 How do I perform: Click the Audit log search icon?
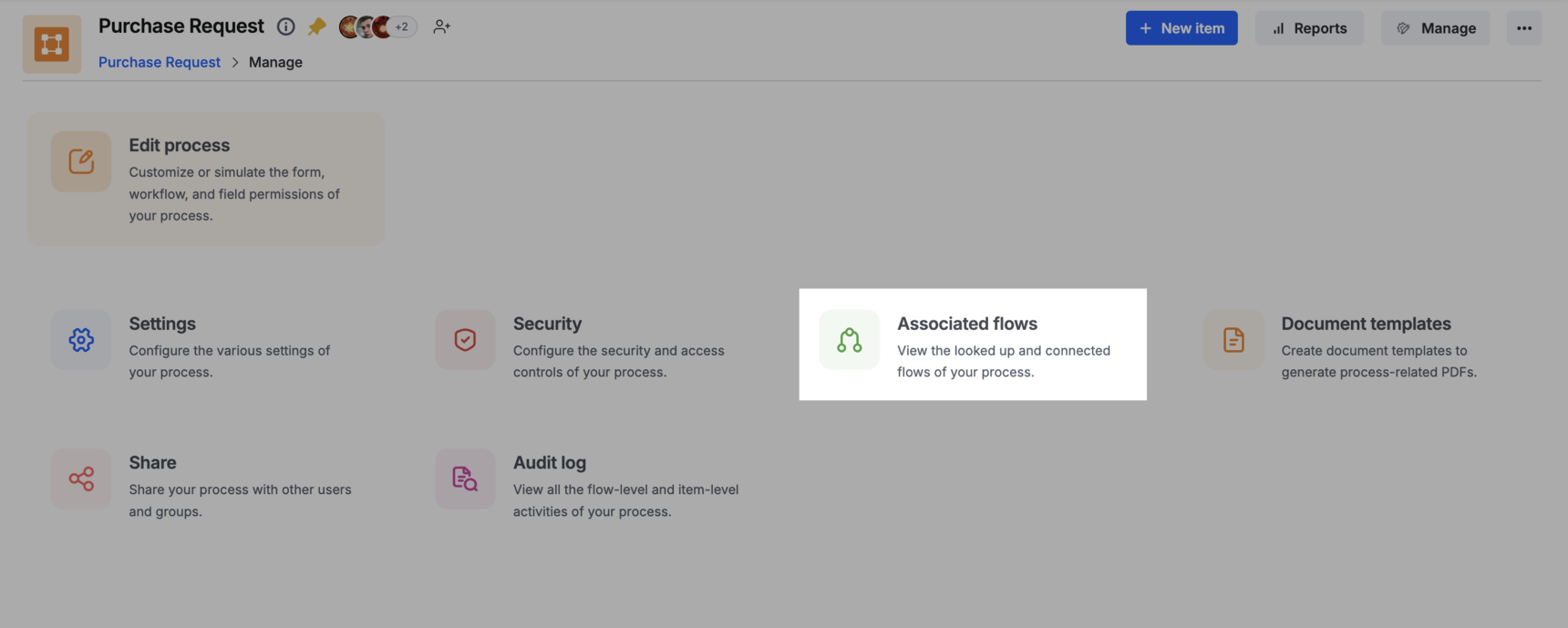[x=465, y=479]
